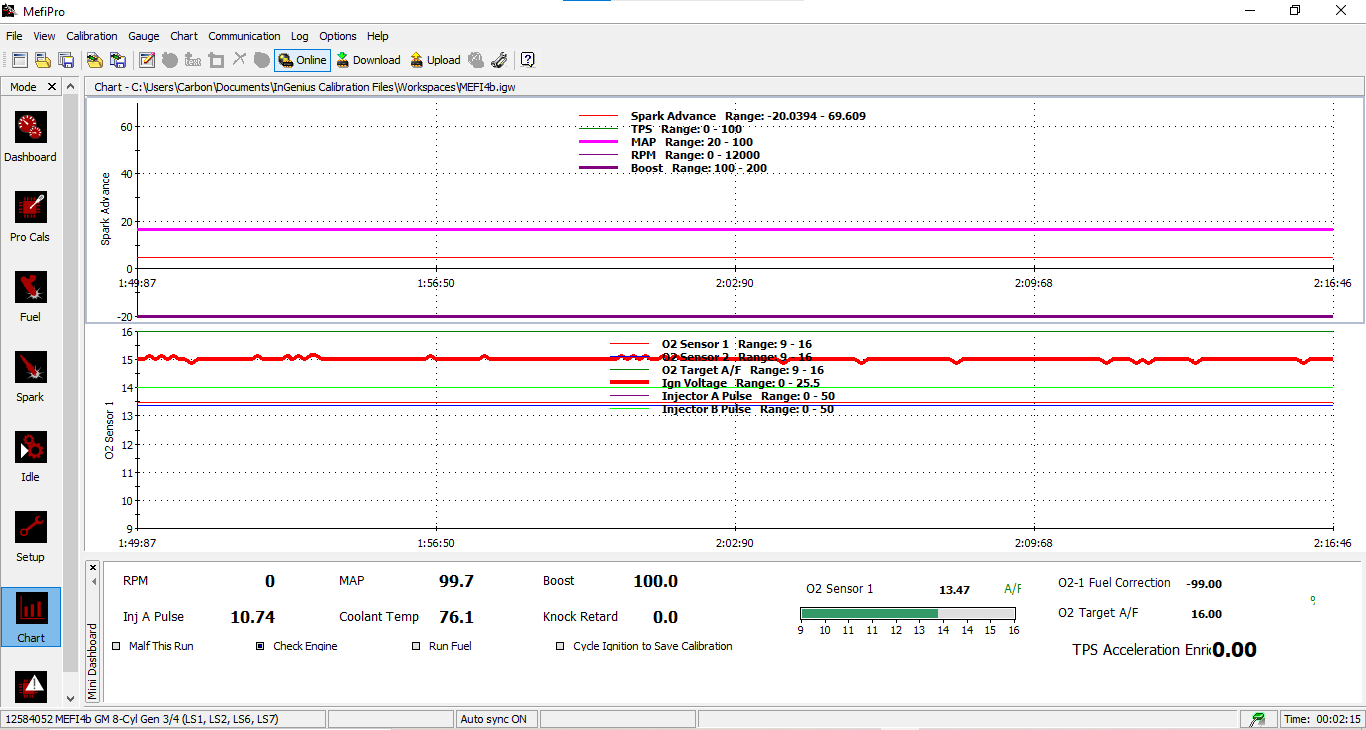Click the O2 Sensor 1 gauge bar

coord(907,613)
